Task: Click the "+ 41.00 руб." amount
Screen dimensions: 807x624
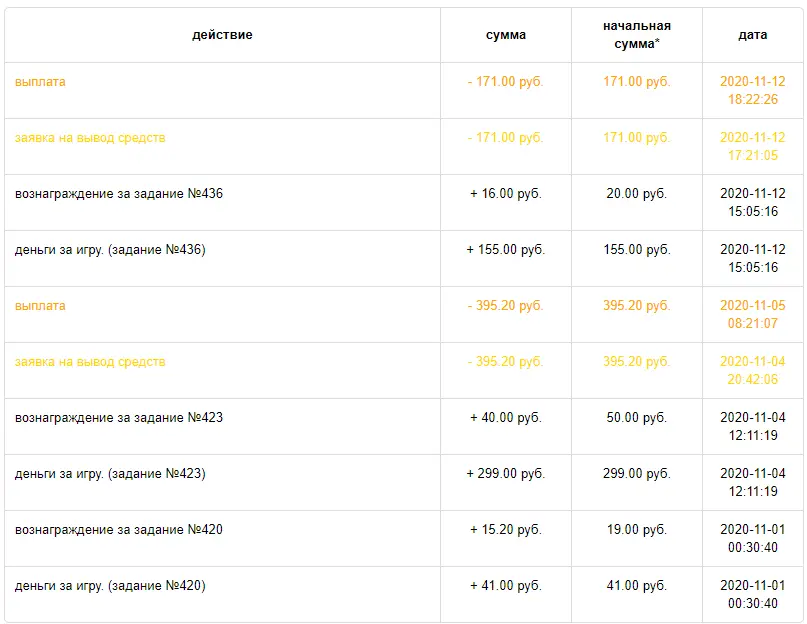Action: coord(505,586)
